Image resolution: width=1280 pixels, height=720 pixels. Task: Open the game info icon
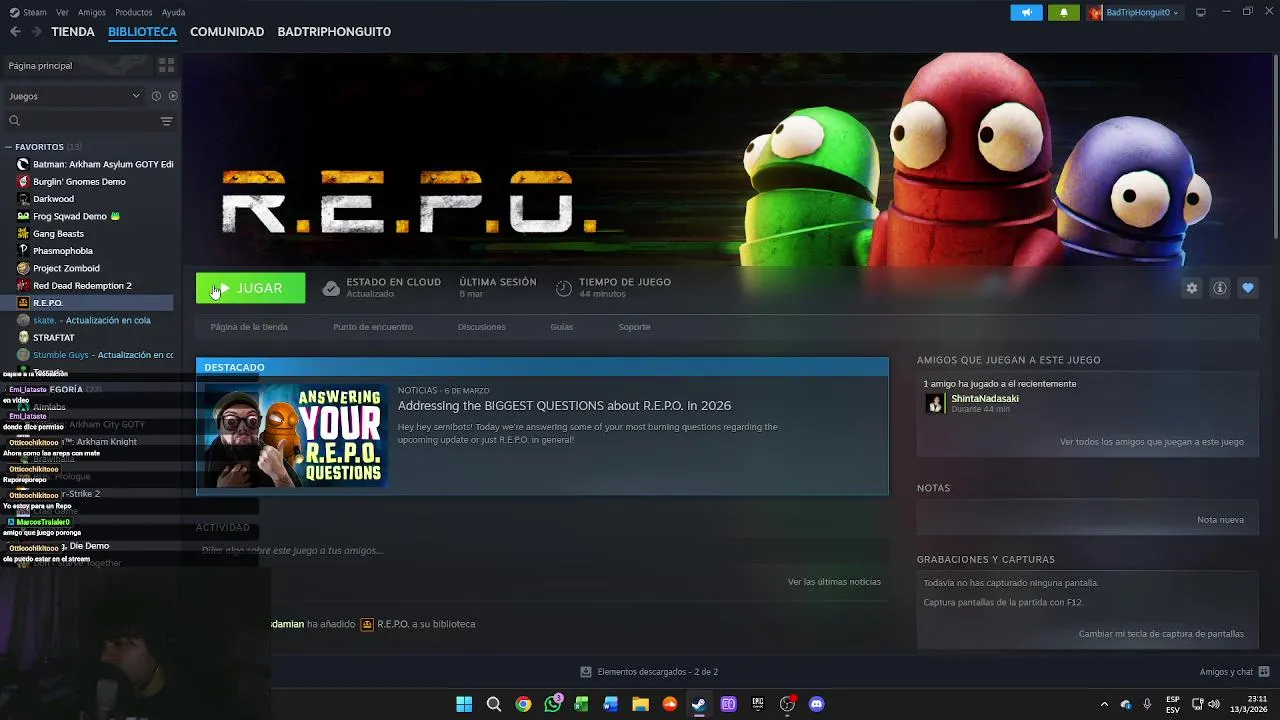click(x=1220, y=288)
